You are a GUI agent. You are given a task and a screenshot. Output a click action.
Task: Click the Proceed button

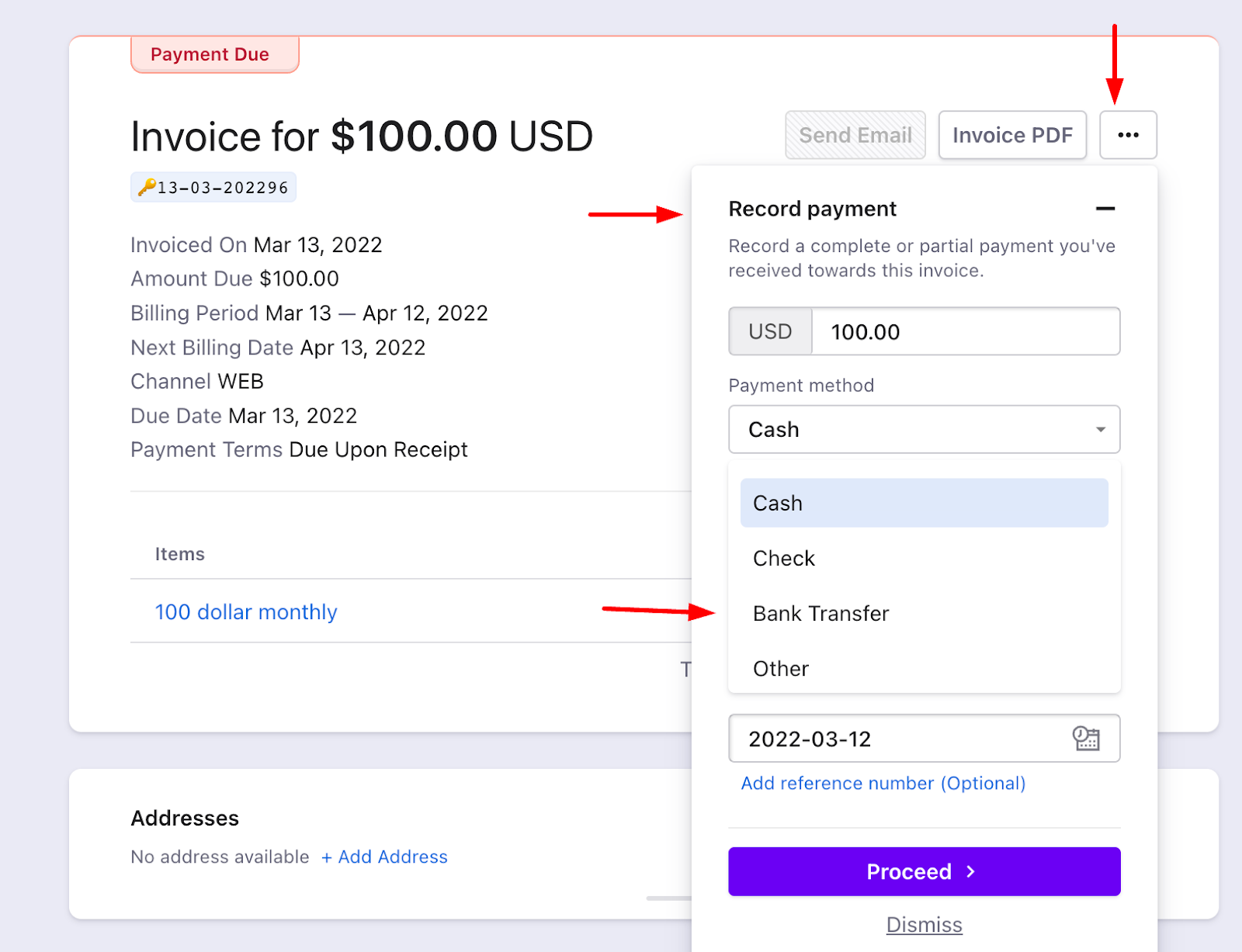coord(924,871)
